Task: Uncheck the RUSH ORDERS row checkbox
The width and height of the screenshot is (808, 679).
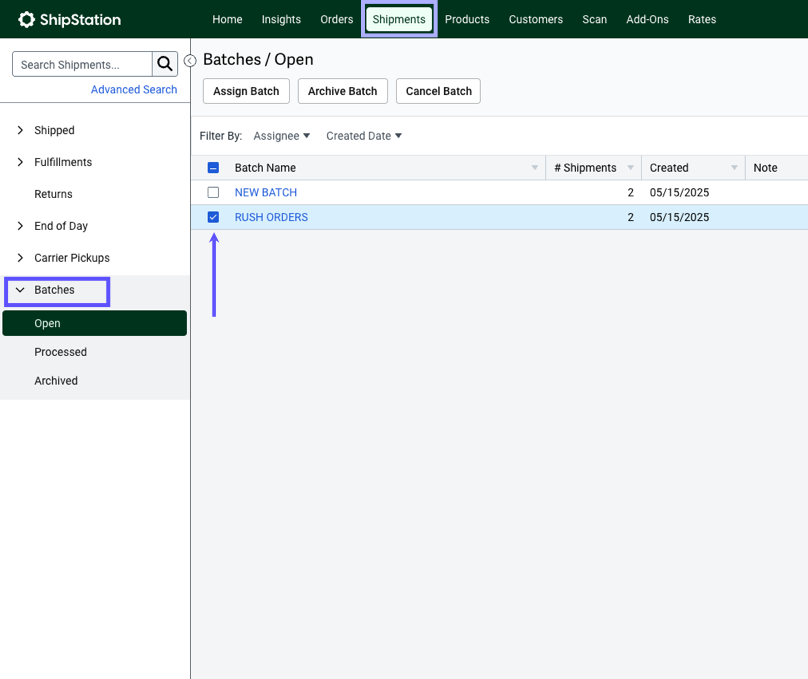Action: pos(213,217)
